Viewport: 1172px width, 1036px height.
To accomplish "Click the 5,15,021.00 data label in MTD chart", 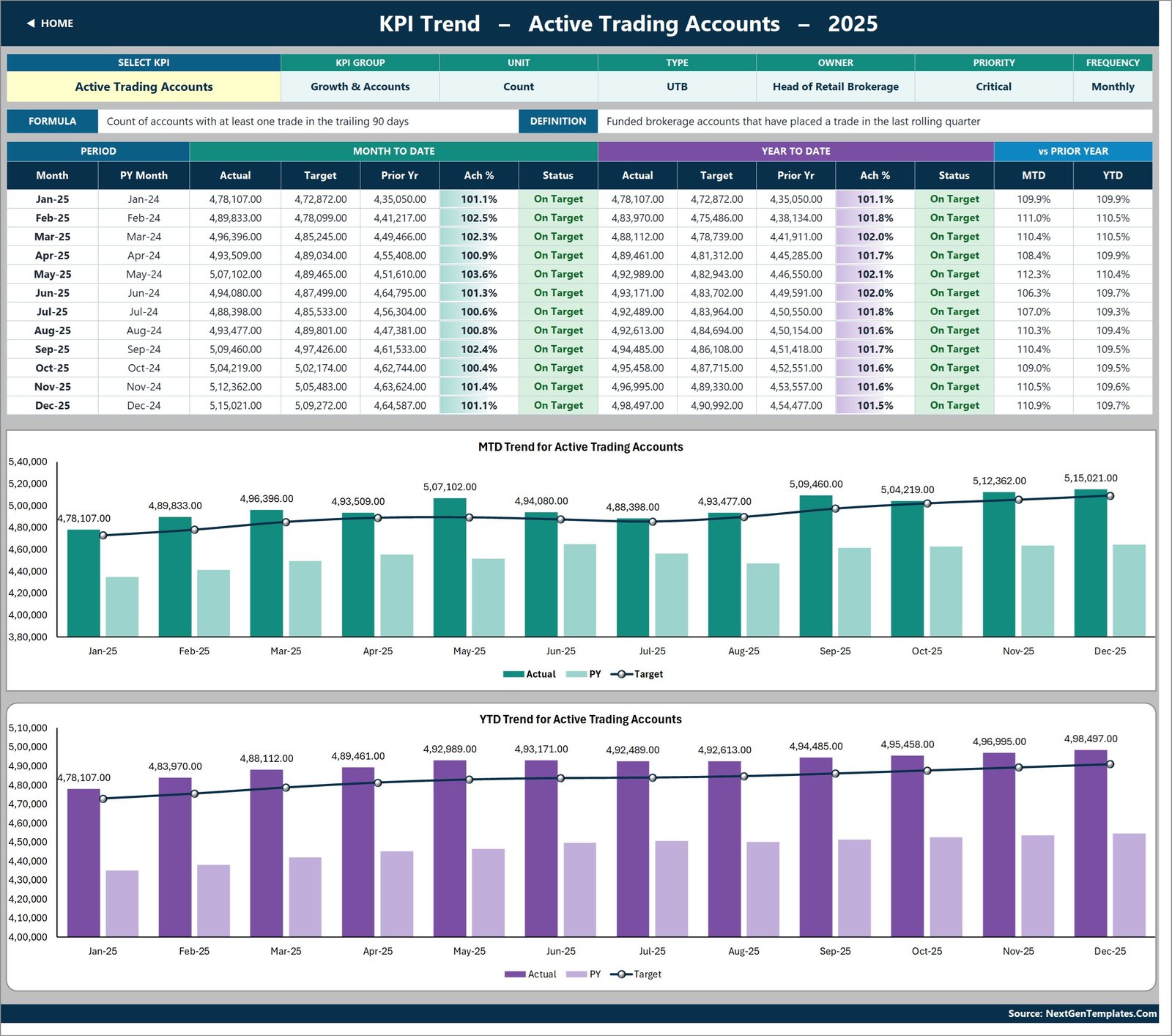I will [x=1091, y=478].
